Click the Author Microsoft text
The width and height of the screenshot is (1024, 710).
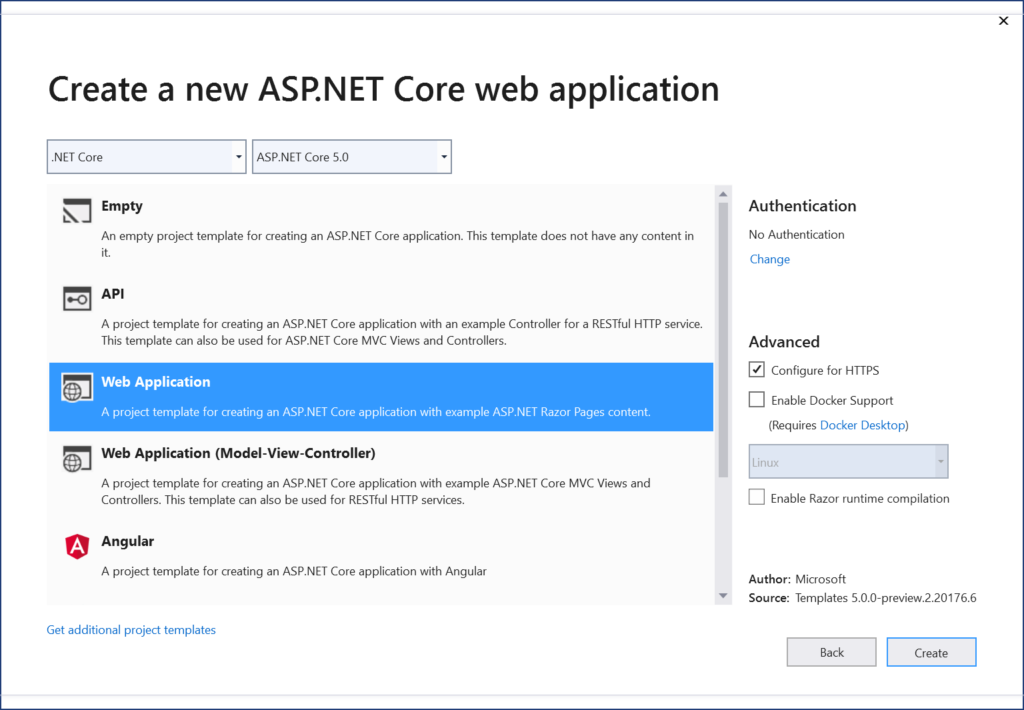[797, 579]
